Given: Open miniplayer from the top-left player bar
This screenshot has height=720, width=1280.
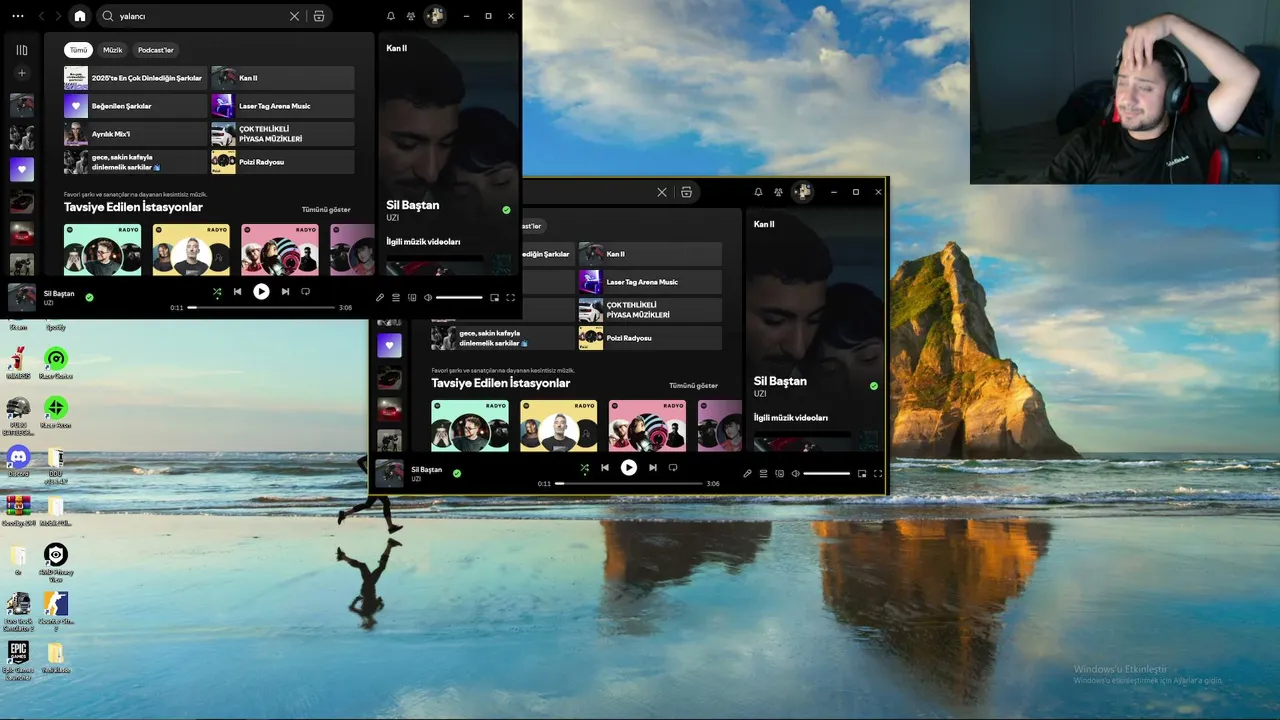Looking at the screenshot, I should [x=494, y=297].
